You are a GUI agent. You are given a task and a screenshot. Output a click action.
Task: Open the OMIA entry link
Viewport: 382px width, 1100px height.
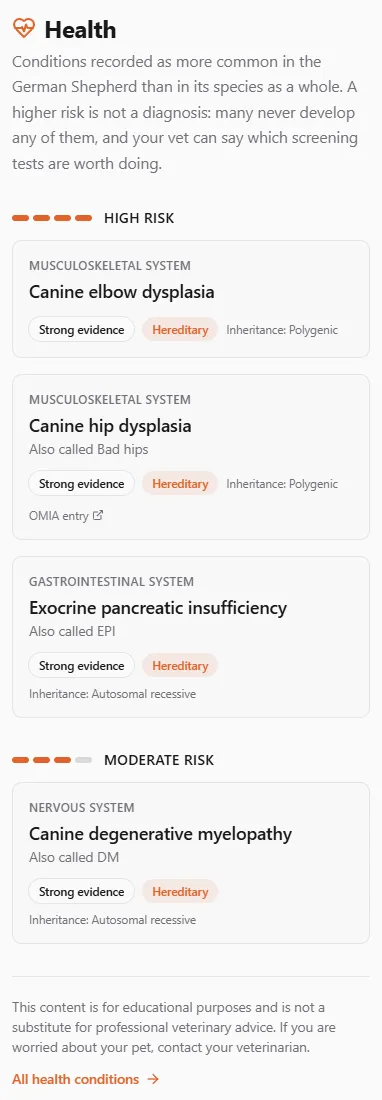[x=66, y=516]
